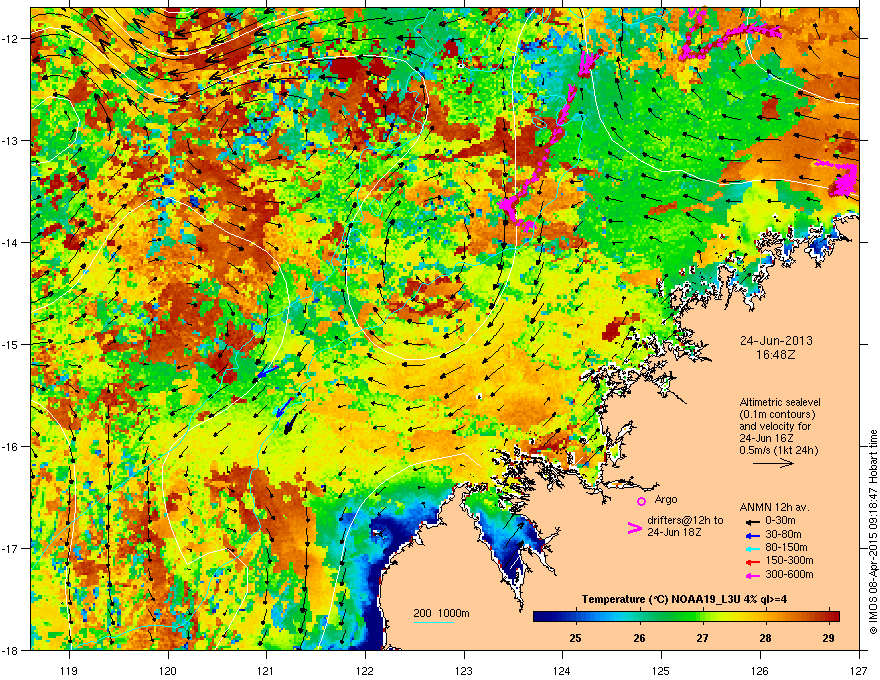Click the blue 30-80m legend arrow
This screenshot has height=680, width=880.
752,535
